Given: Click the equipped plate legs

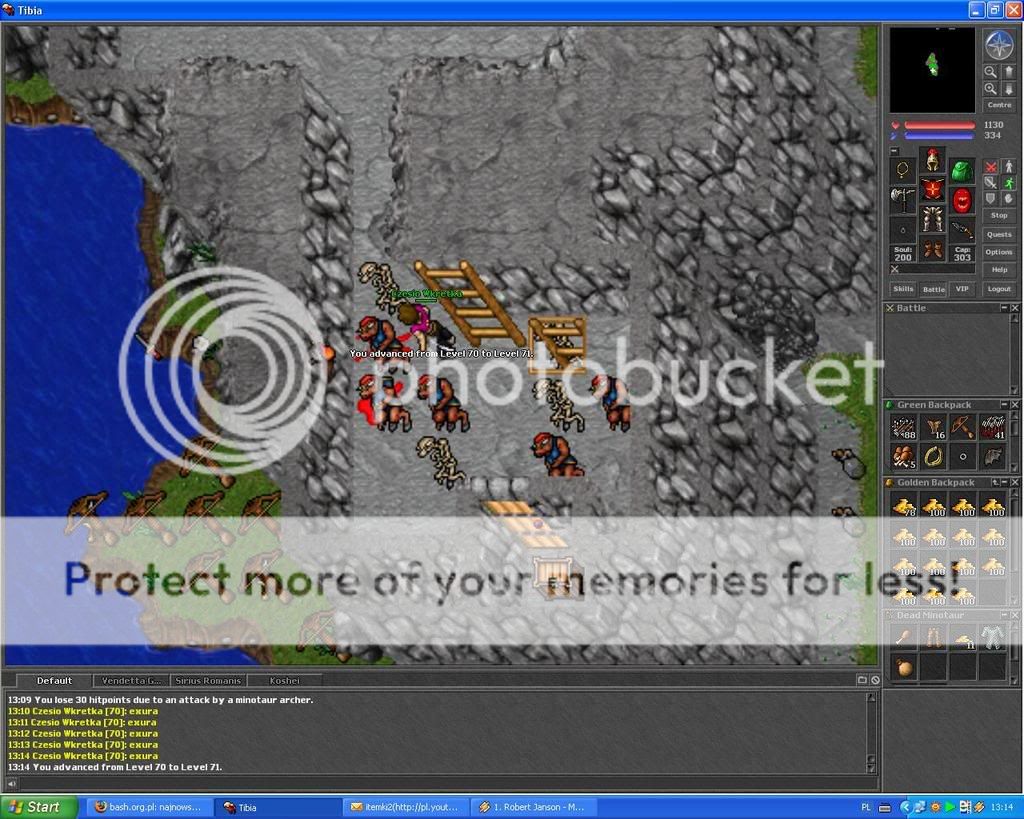Looking at the screenshot, I should click(933, 219).
